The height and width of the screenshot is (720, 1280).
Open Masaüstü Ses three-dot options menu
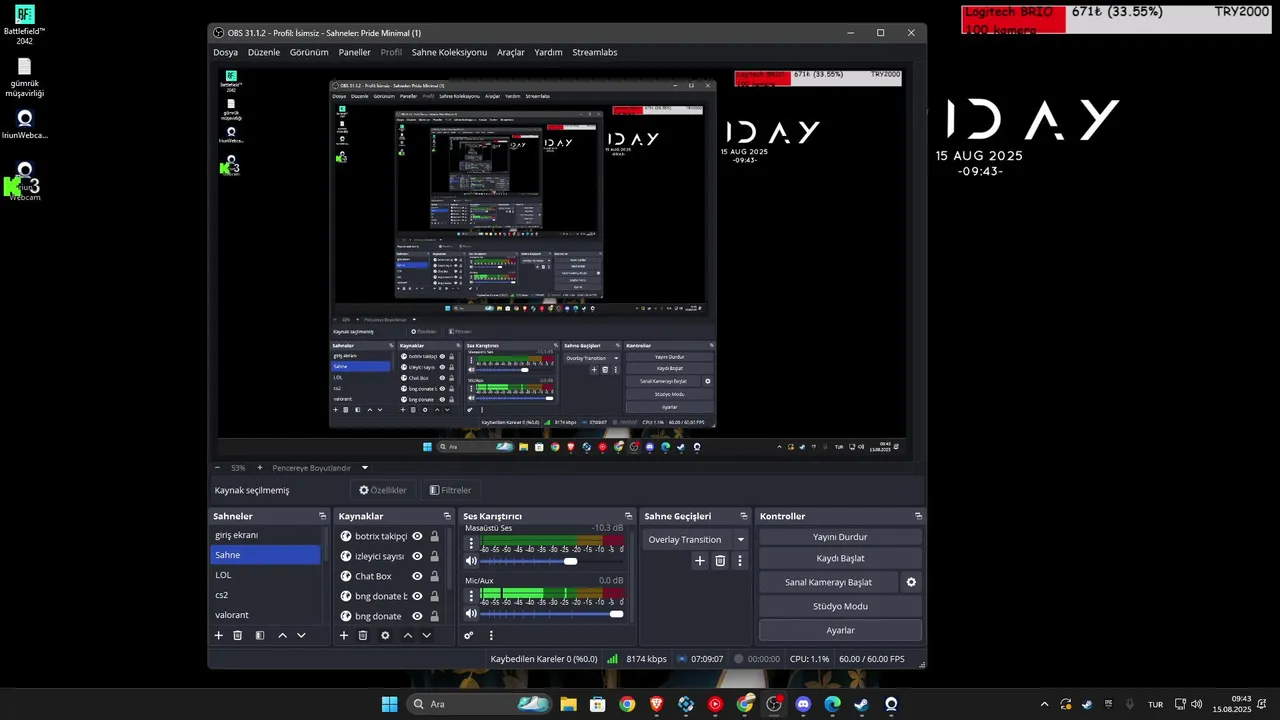471,544
